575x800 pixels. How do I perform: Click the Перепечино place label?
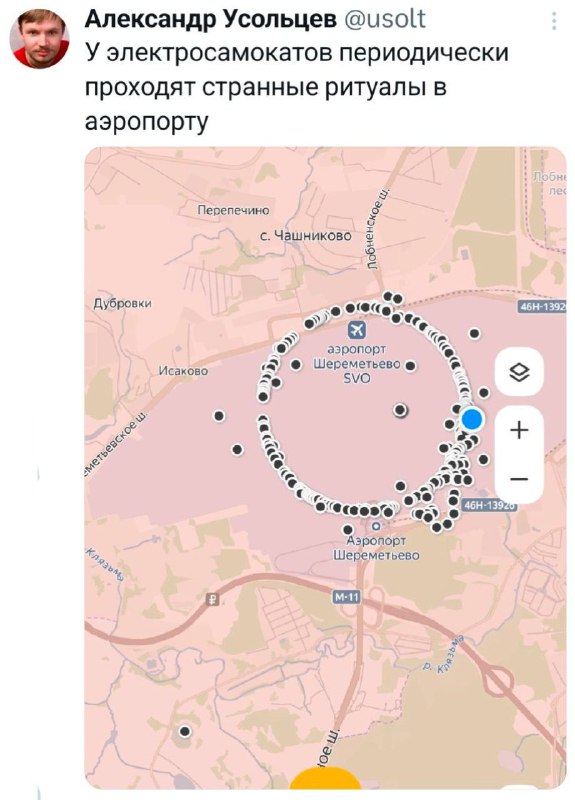pos(233,210)
